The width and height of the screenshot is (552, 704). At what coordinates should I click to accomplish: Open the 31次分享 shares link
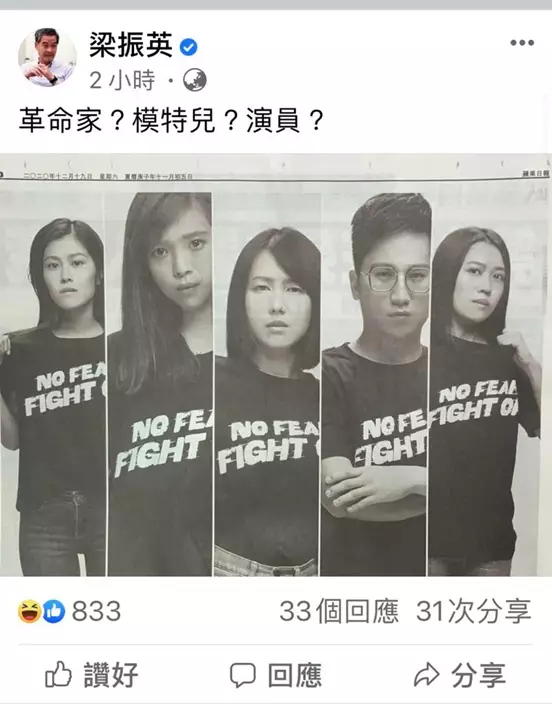(x=474, y=612)
